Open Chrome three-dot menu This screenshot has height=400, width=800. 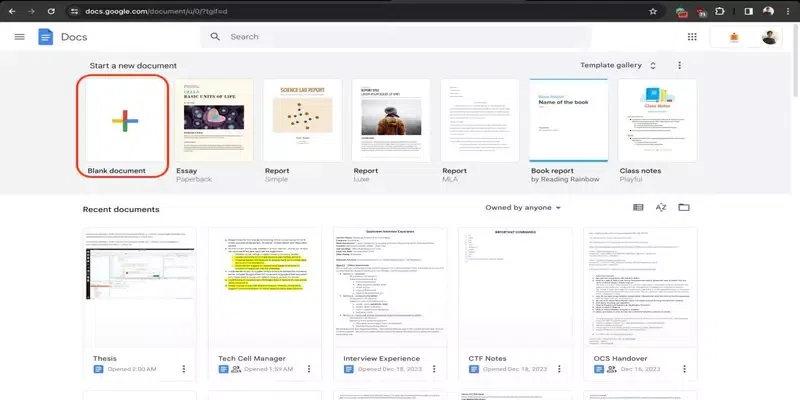(x=788, y=11)
